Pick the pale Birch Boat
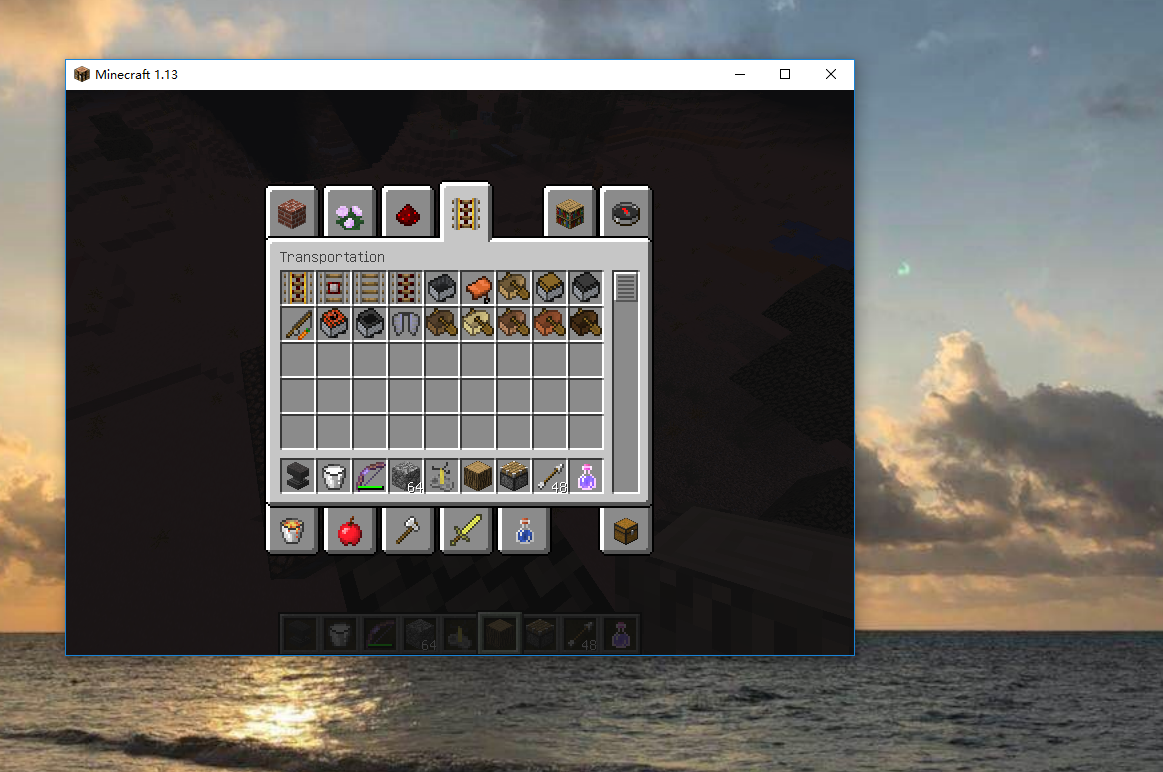Image resolution: width=1163 pixels, height=772 pixels. coord(478,324)
